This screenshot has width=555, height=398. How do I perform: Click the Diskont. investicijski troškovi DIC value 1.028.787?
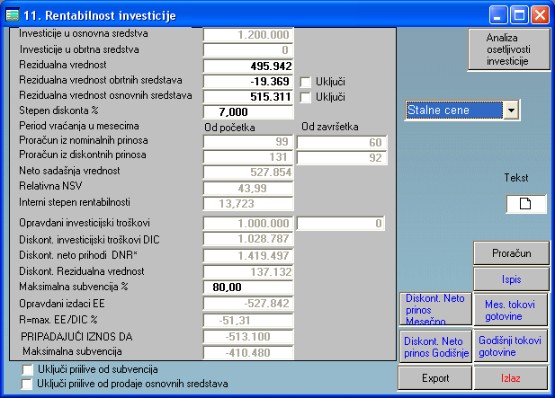click(x=248, y=239)
